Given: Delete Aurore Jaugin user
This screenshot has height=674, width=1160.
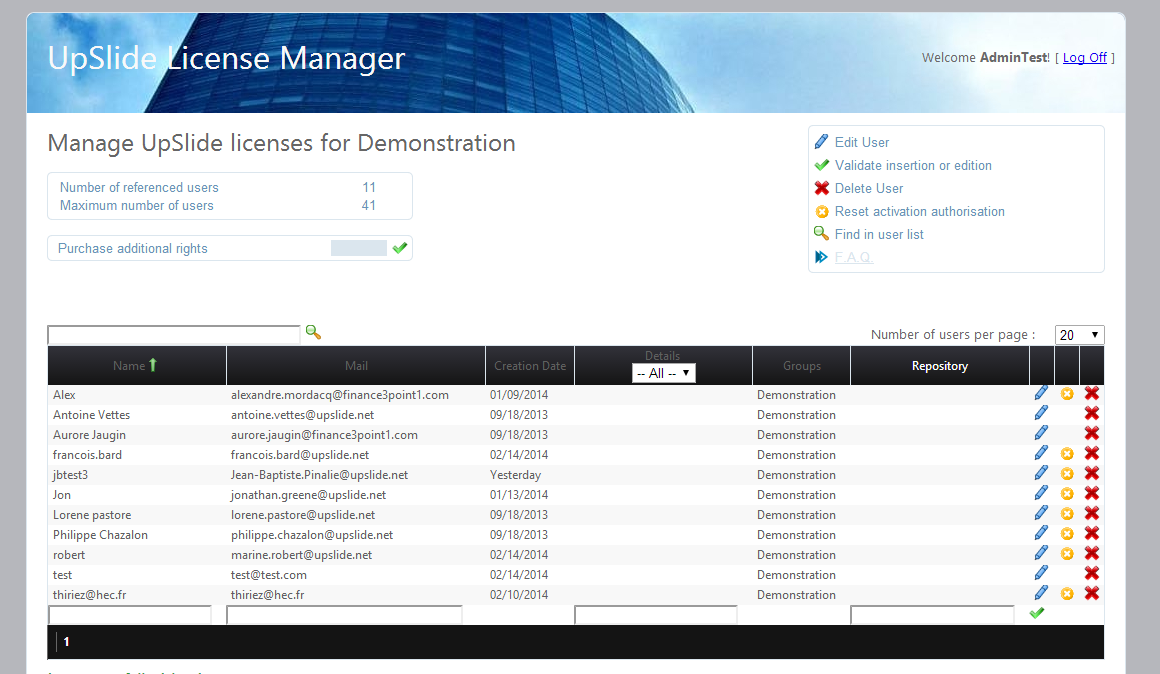Looking at the screenshot, I should coord(1092,434).
